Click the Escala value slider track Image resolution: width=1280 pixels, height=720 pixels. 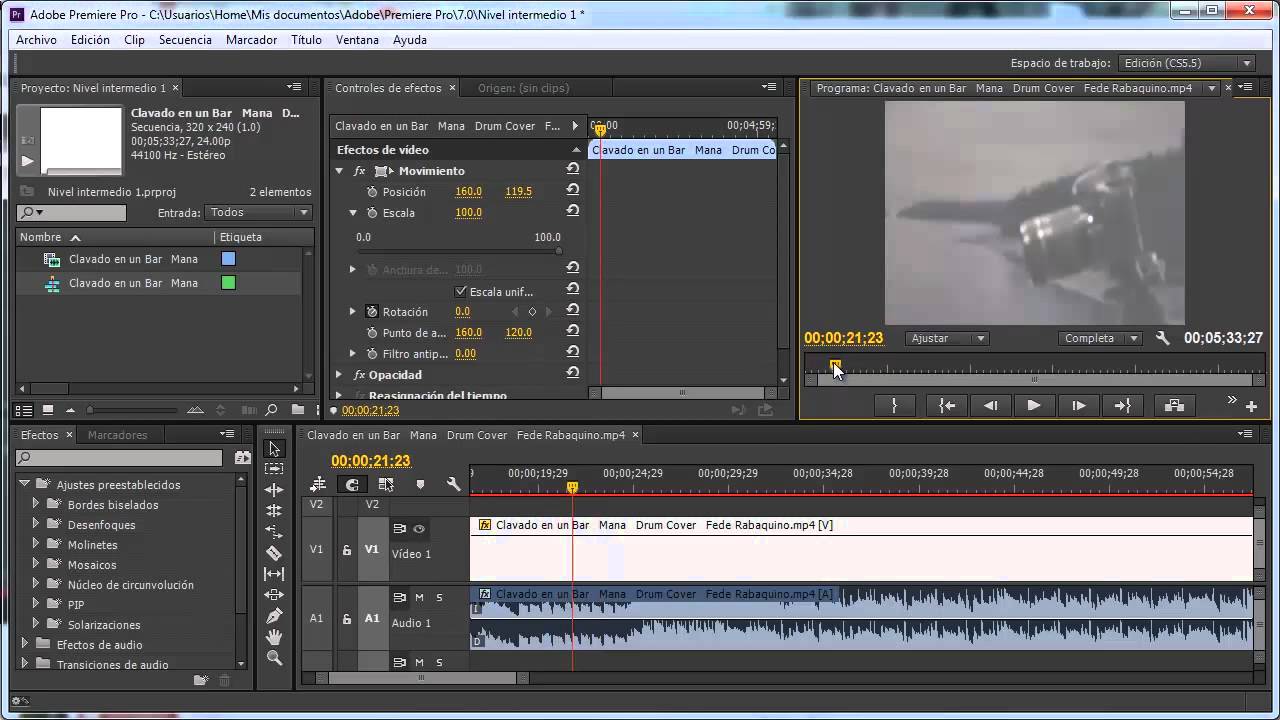click(x=460, y=251)
